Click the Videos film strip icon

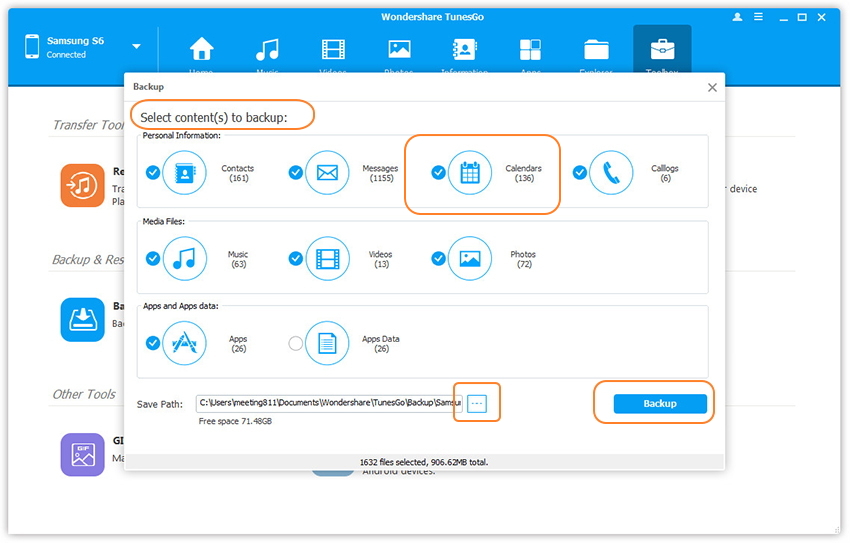click(x=327, y=258)
